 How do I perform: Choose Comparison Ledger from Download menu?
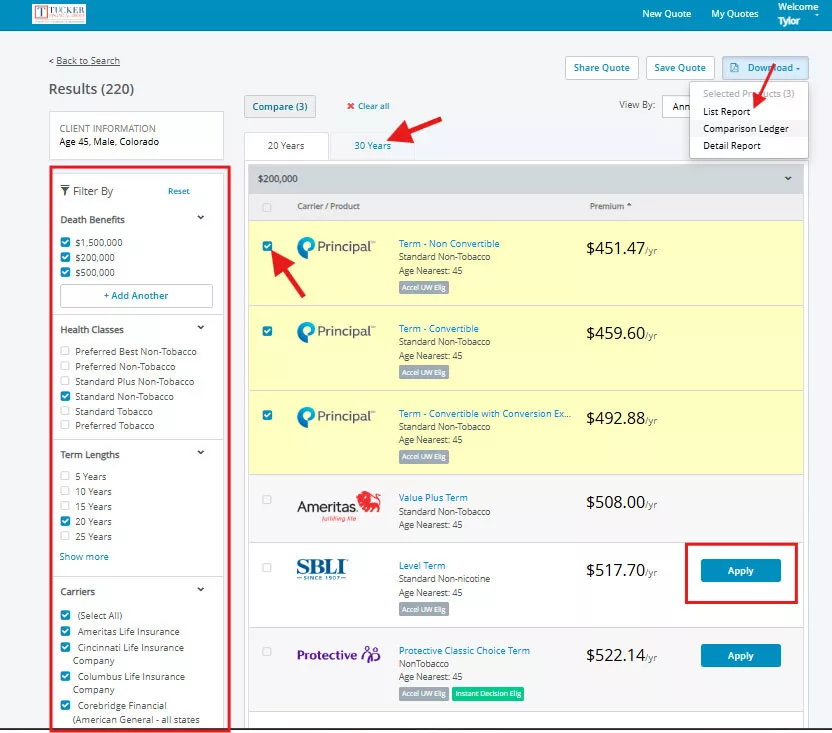pos(745,129)
